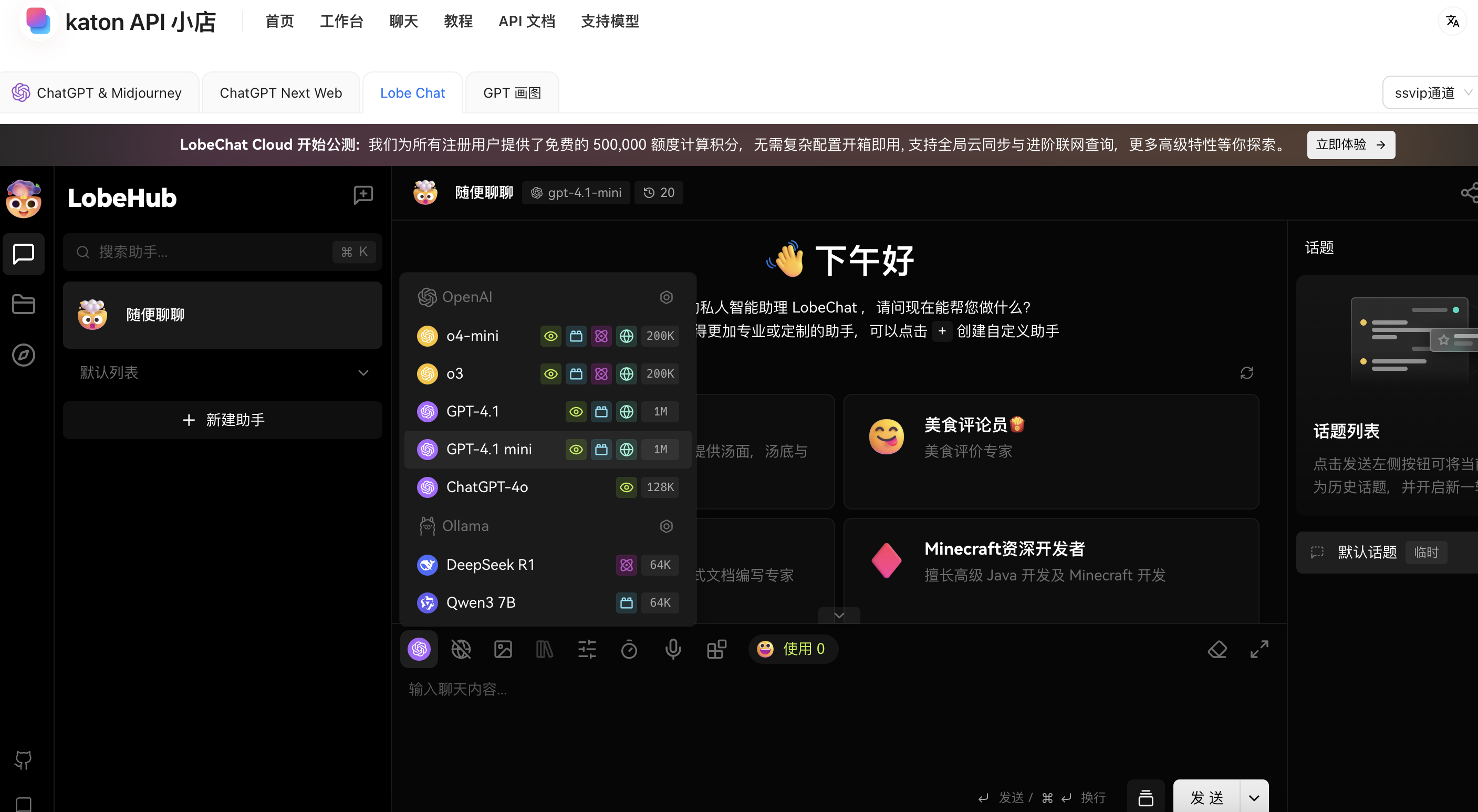
Task: Switch to the ChatGPT & Midjourney tab
Action: [99, 92]
